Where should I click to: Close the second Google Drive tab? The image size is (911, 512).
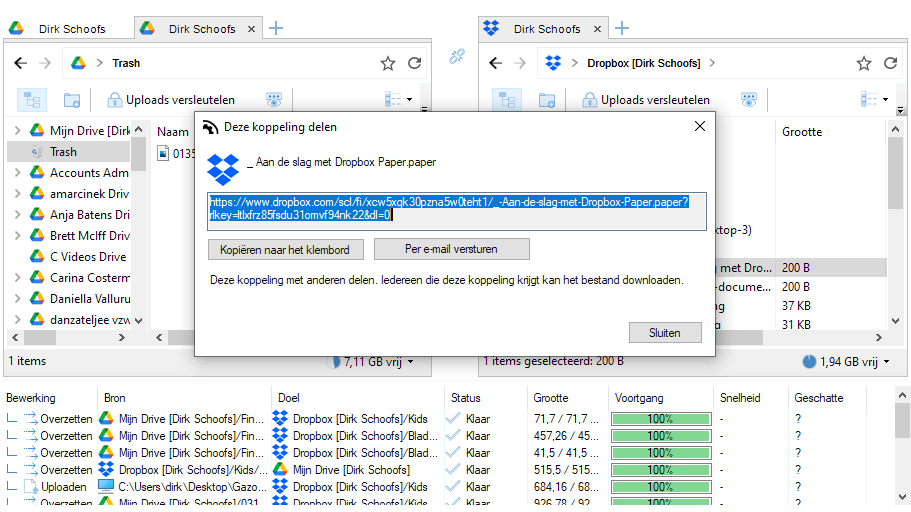[x=251, y=29]
